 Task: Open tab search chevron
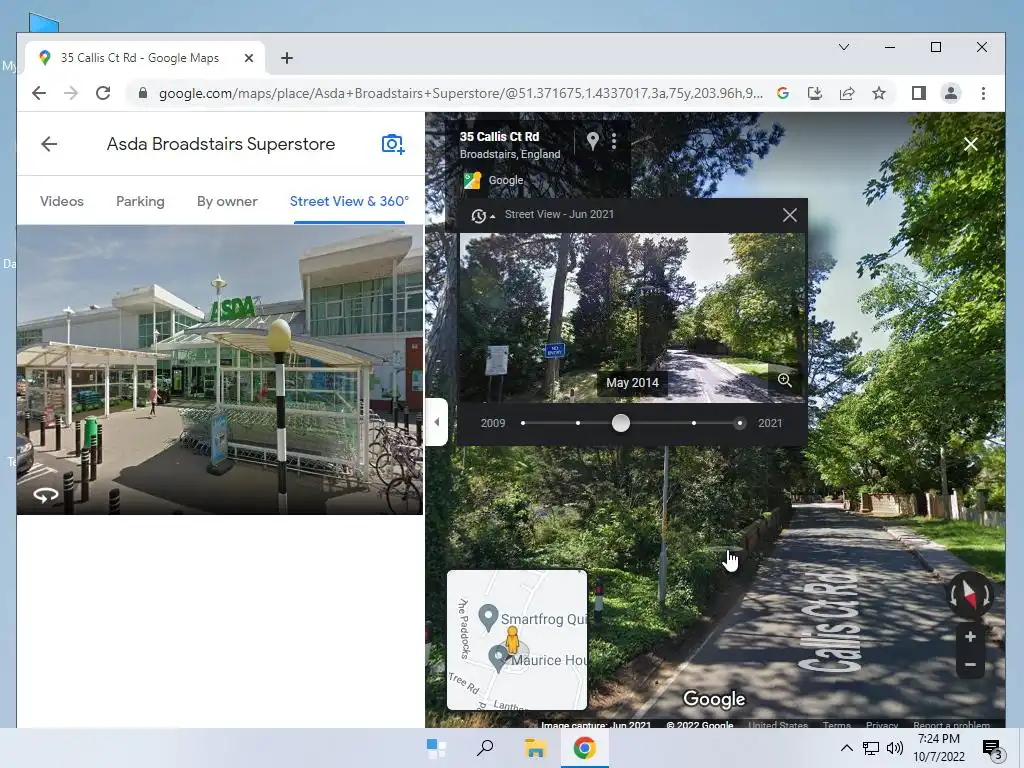pos(844,47)
